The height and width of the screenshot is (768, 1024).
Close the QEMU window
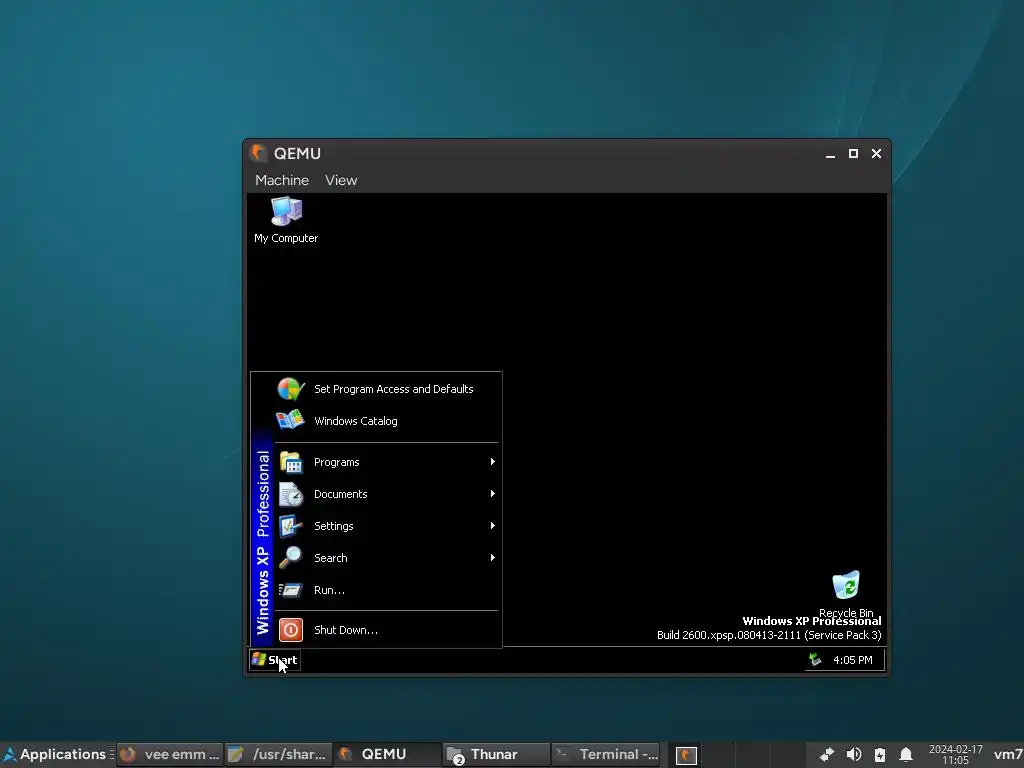(876, 153)
